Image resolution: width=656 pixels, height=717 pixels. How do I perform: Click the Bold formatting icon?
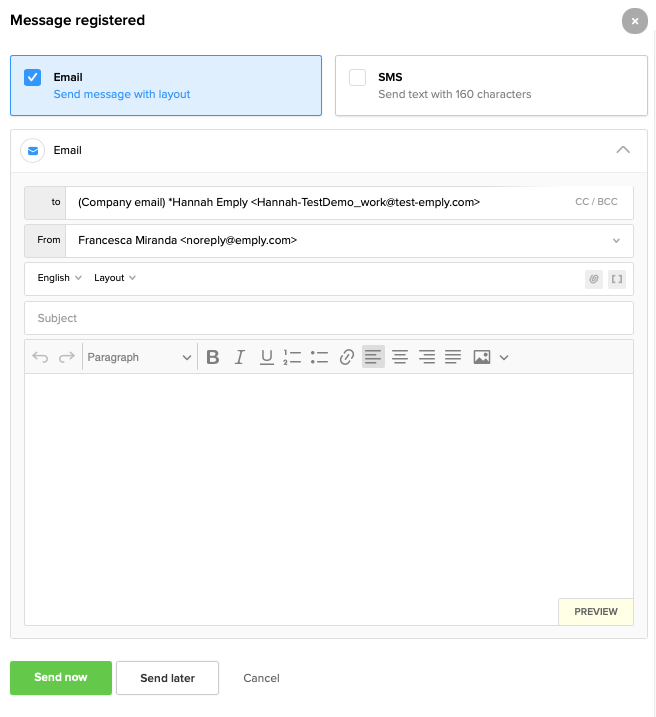click(x=212, y=357)
